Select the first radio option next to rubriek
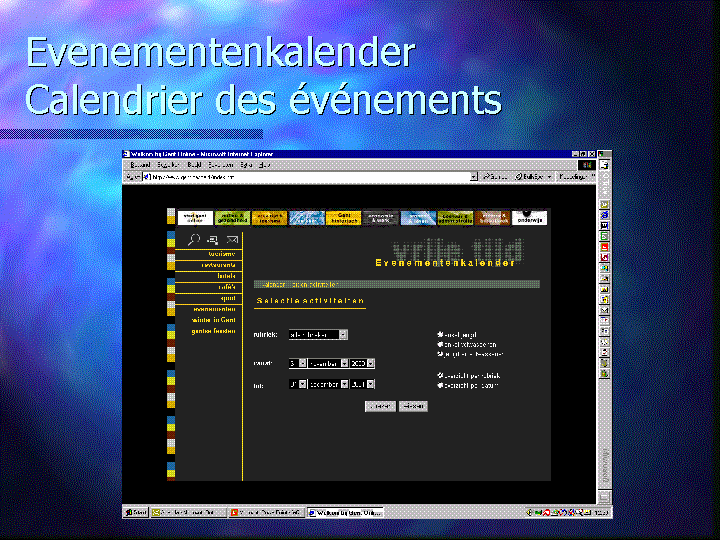 click(x=441, y=334)
